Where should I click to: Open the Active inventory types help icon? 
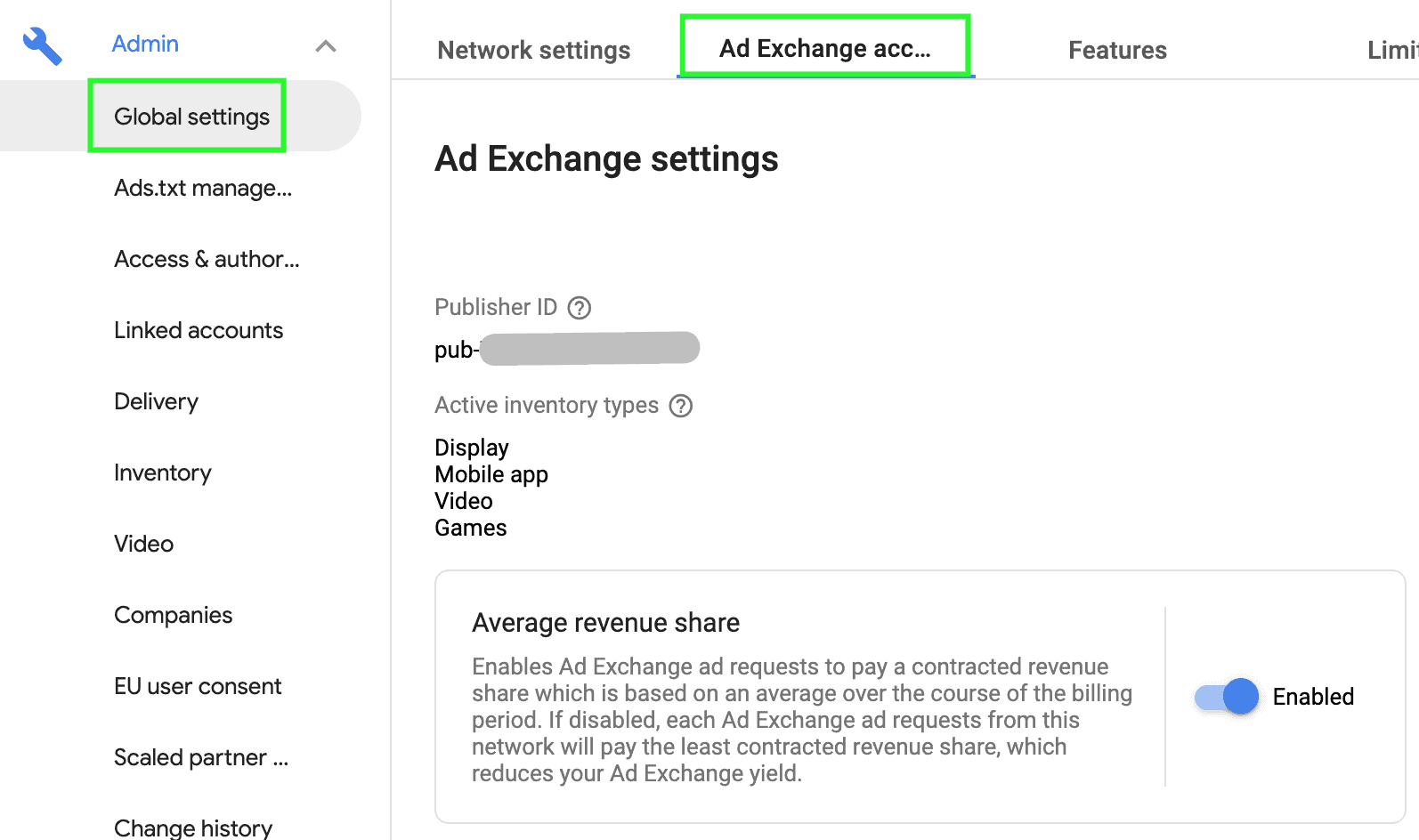click(x=681, y=406)
